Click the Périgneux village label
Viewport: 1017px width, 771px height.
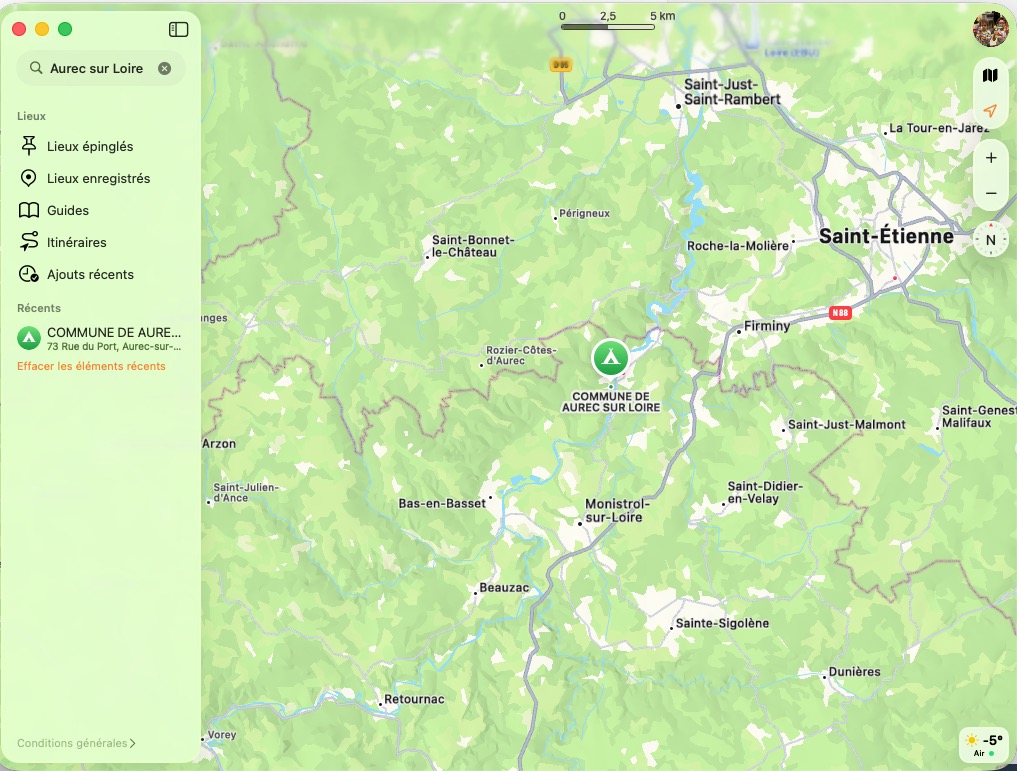tap(584, 213)
